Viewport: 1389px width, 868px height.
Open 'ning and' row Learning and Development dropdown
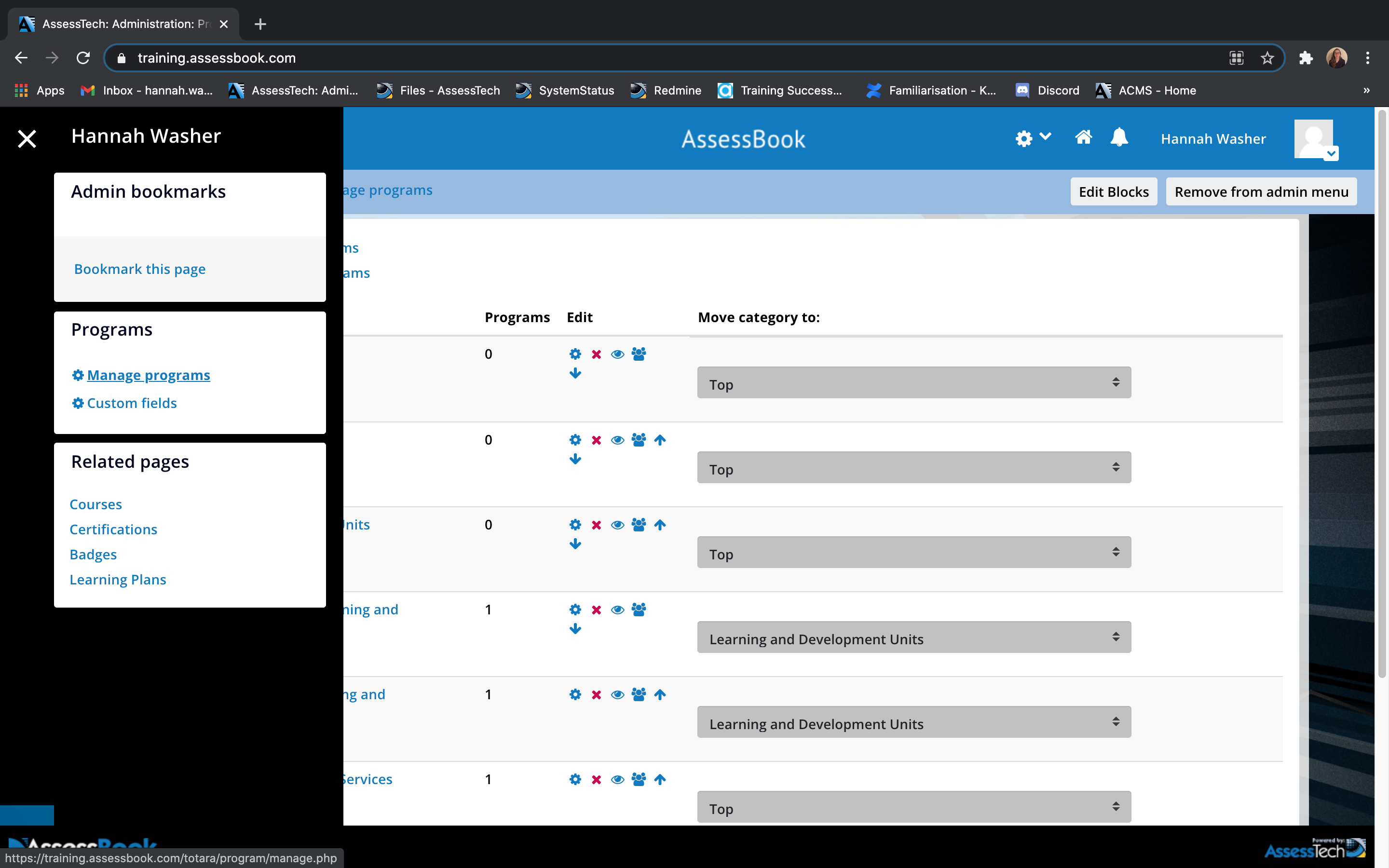tap(914, 638)
